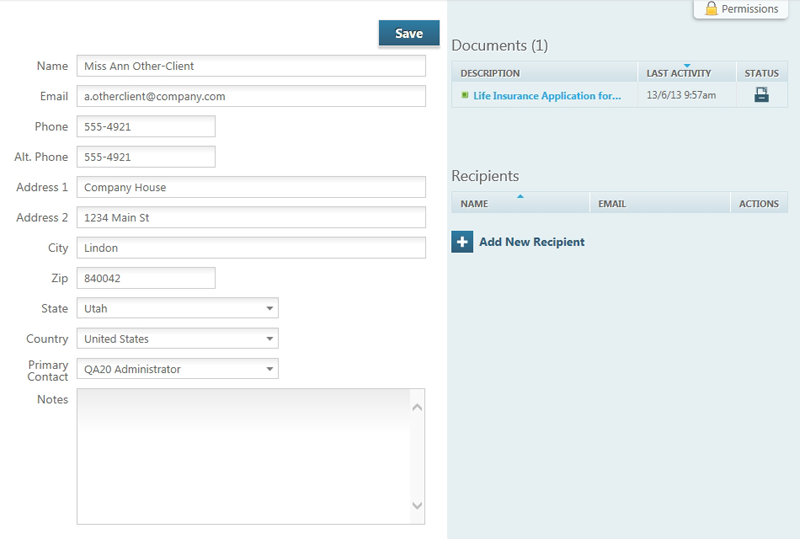Screen dimensions: 800x539
Task: Open Life Insurance Application document link
Action: click(547, 96)
